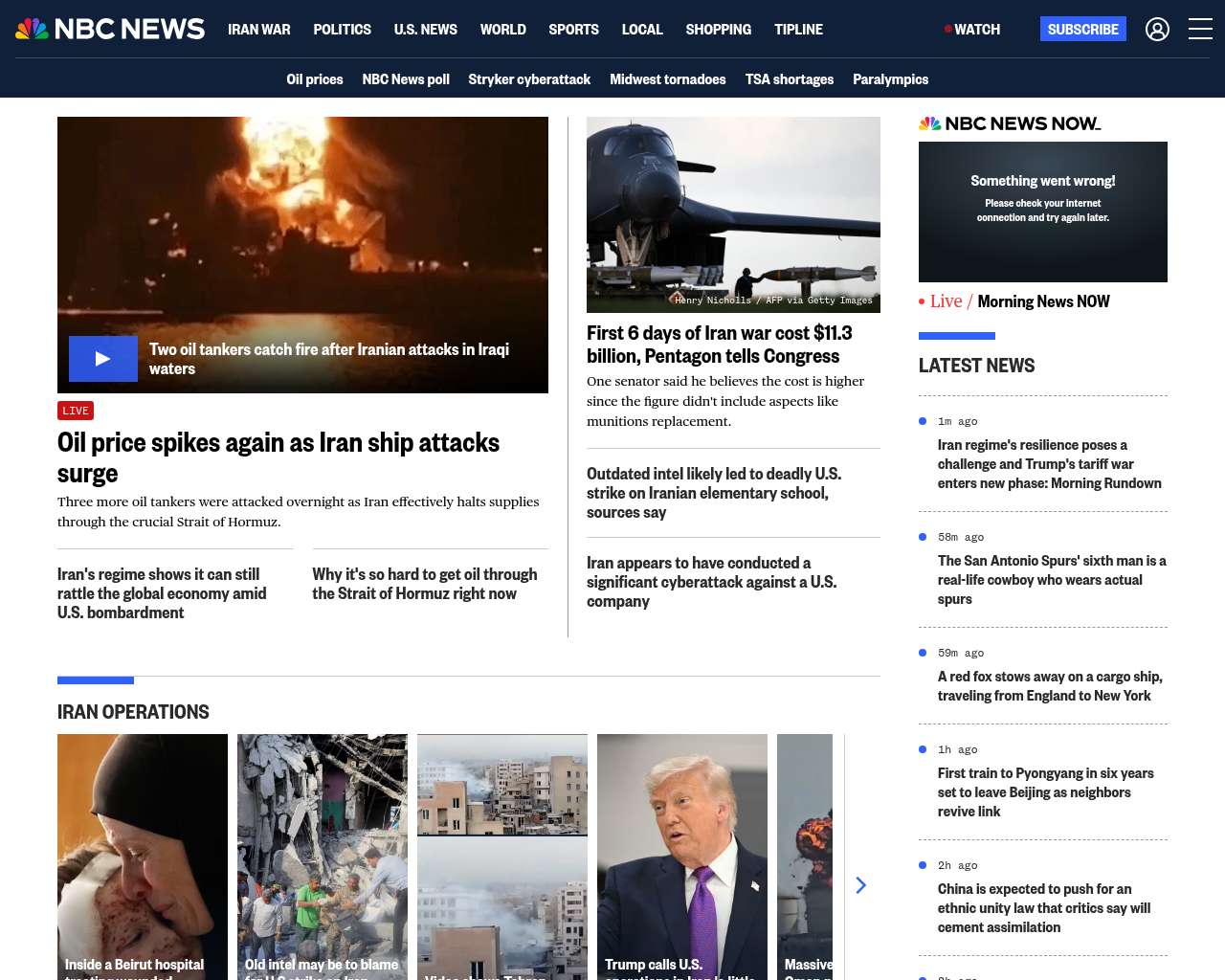Viewport: 1225px width, 980px height.
Task: Click the Watch live link
Action: (972, 30)
